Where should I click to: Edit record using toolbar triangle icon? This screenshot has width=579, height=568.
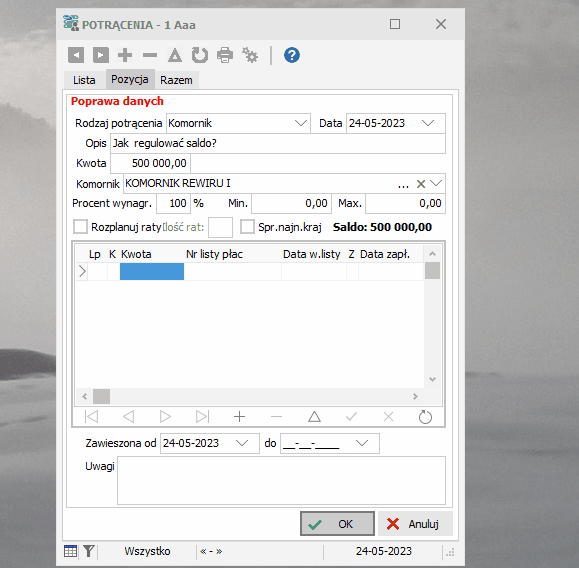175,55
